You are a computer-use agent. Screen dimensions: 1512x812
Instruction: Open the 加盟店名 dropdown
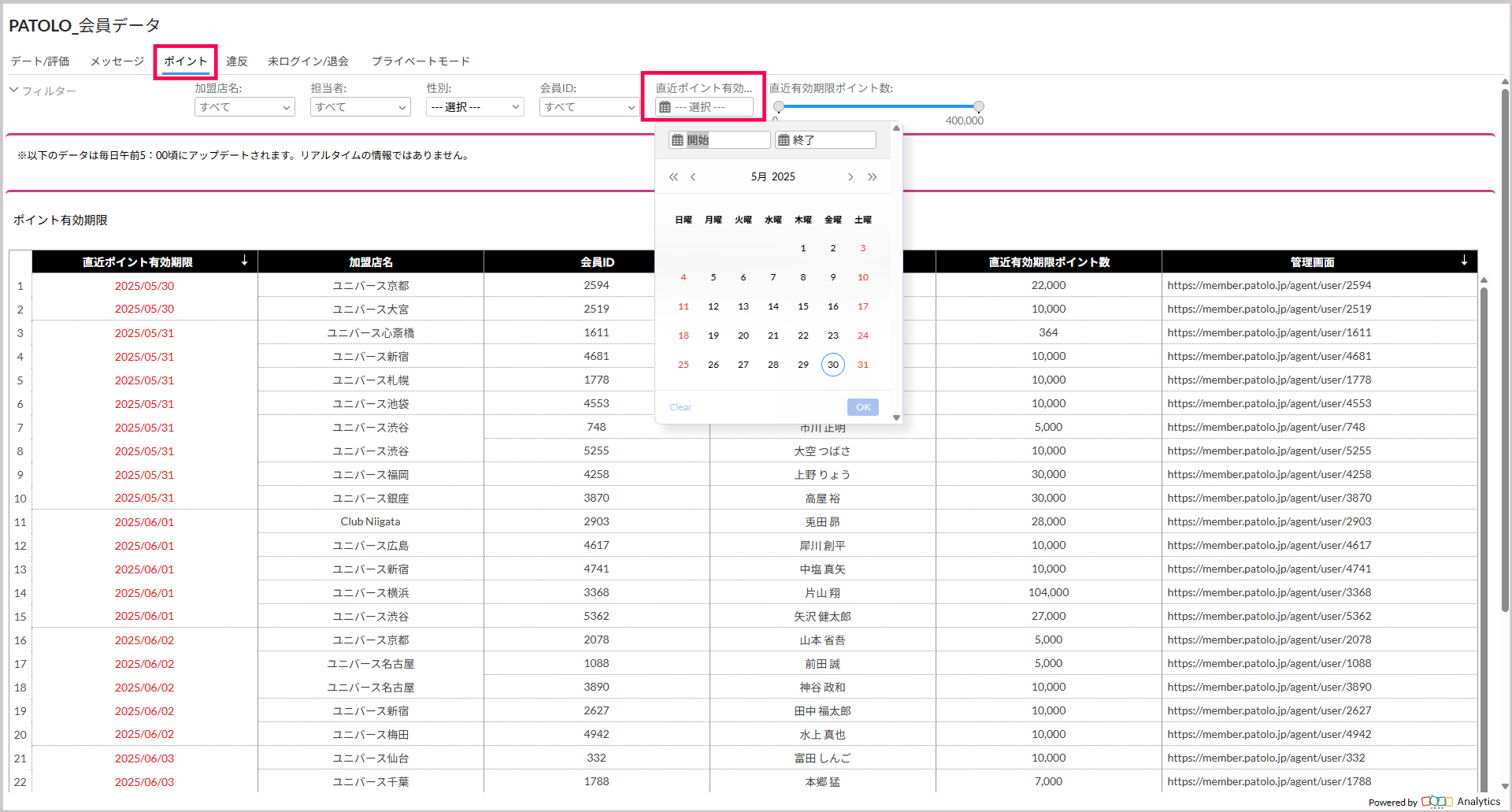click(245, 107)
